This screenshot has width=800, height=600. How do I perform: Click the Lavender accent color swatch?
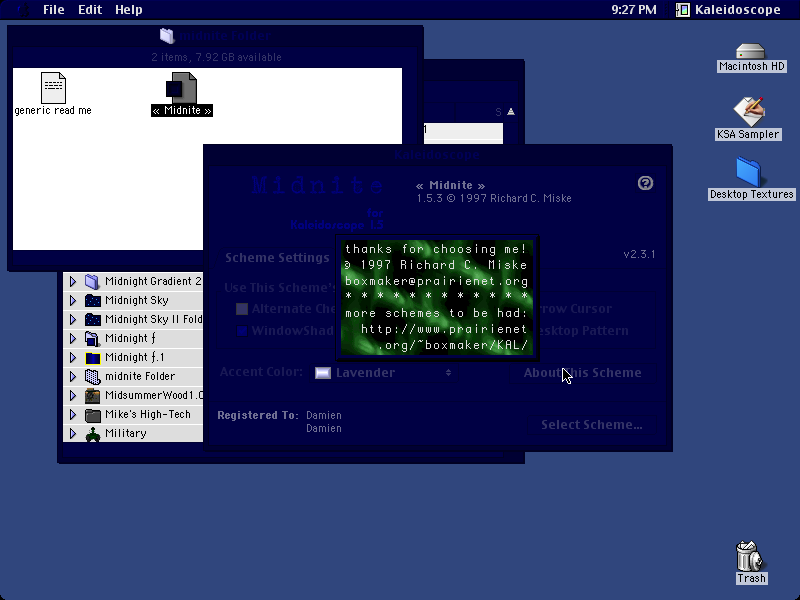click(323, 373)
